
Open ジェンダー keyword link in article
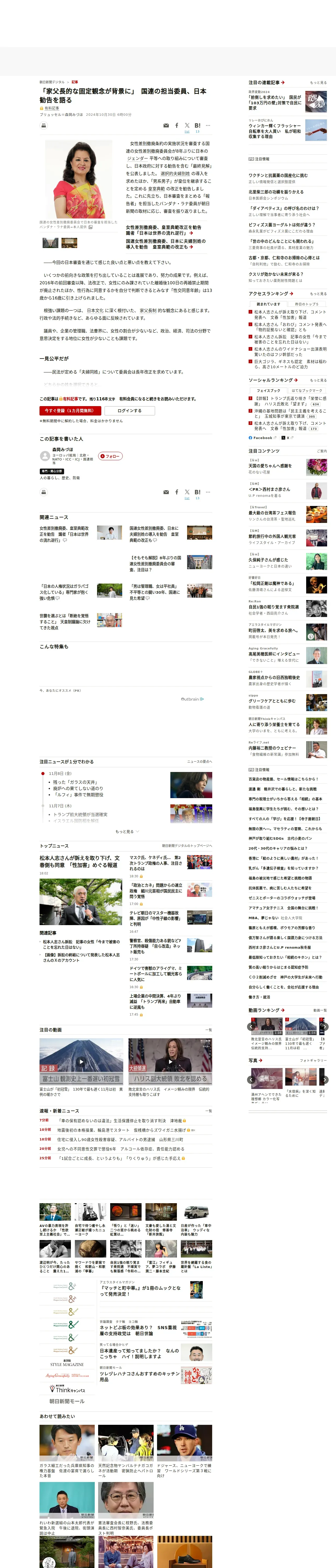click(x=138, y=158)
